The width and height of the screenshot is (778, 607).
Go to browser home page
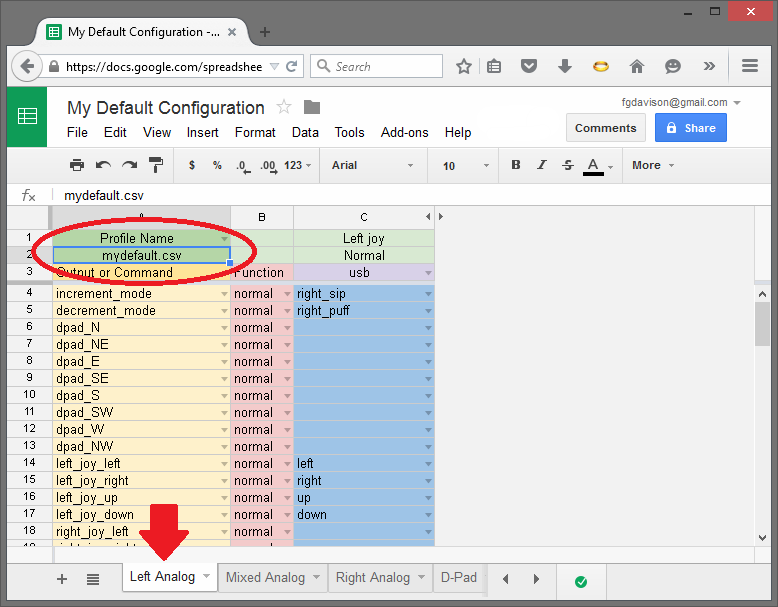pos(637,66)
